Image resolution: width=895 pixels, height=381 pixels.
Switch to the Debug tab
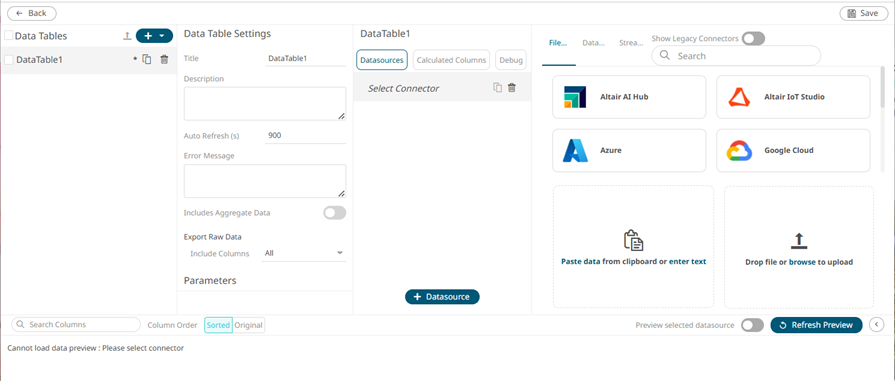(x=510, y=59)
